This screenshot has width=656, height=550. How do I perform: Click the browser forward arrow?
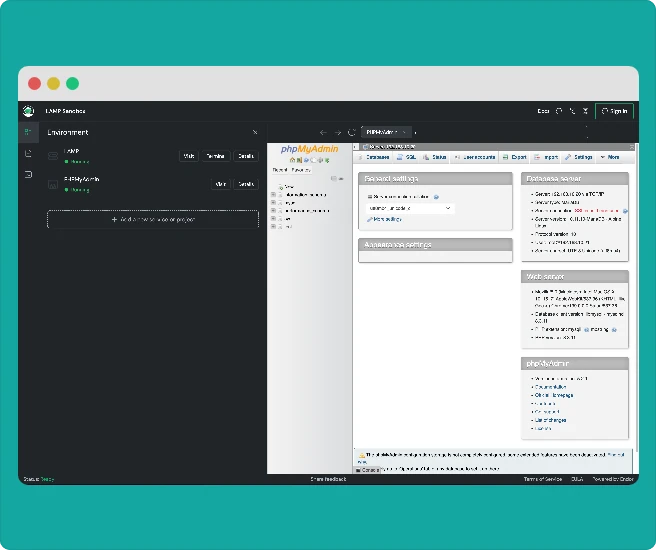[338, 132]
